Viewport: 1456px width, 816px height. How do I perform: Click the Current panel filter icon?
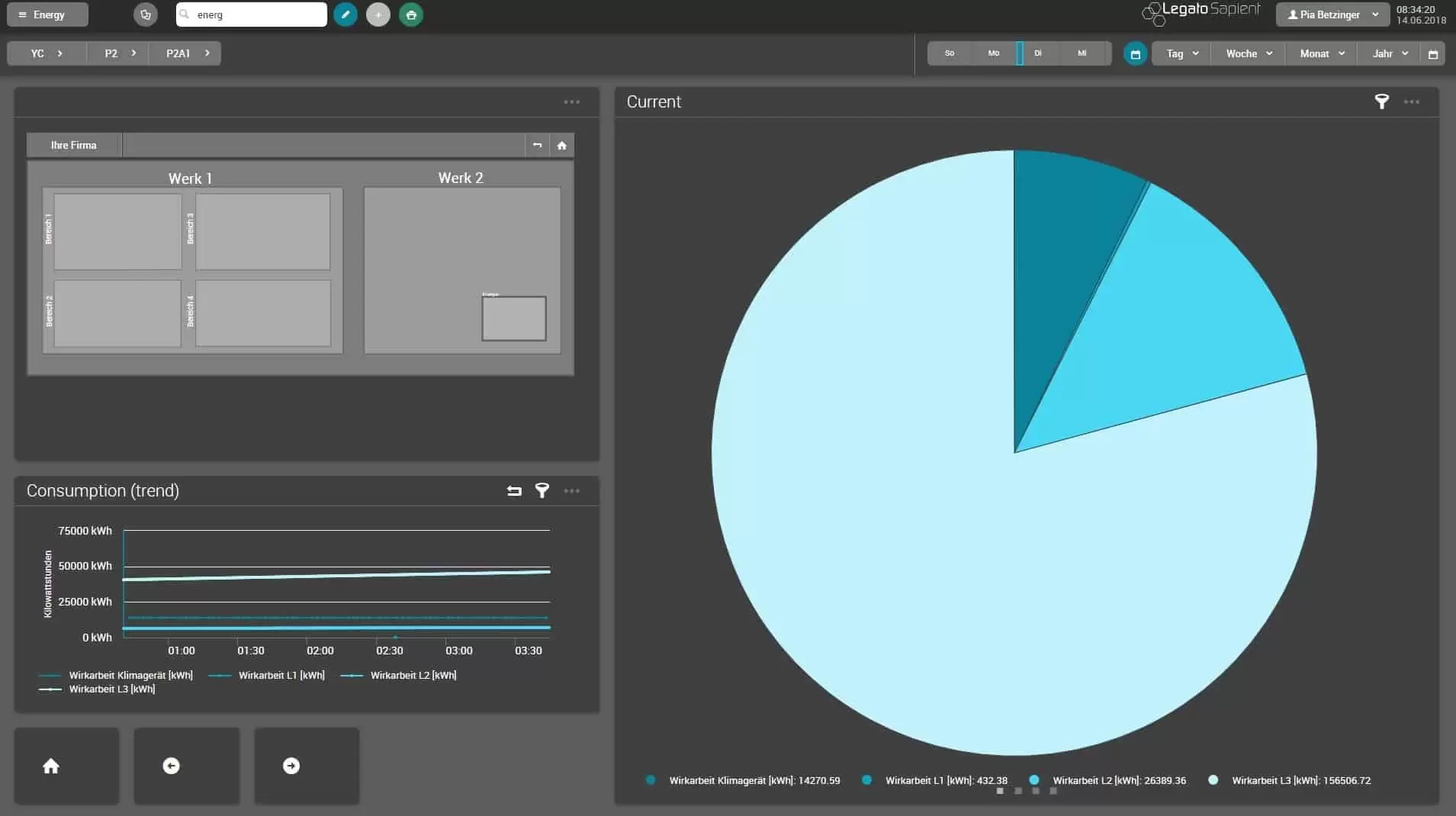tap(1382, 101)
